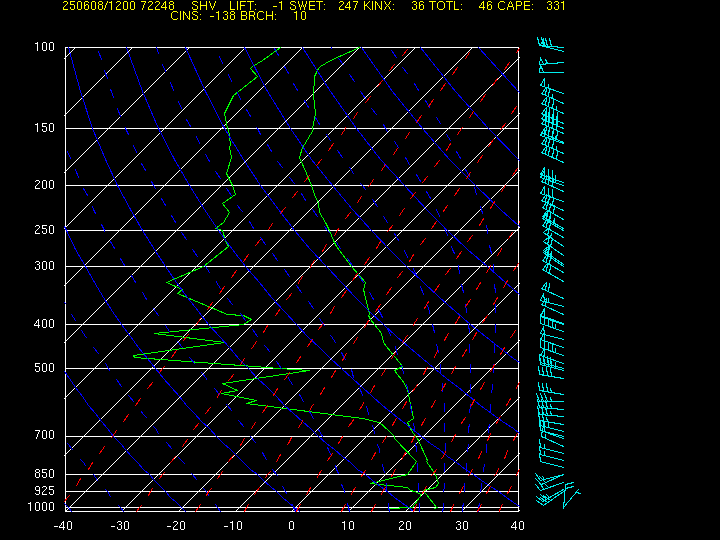
Task: Click the LIFT index value -1
Action: [x=278, y=6]
